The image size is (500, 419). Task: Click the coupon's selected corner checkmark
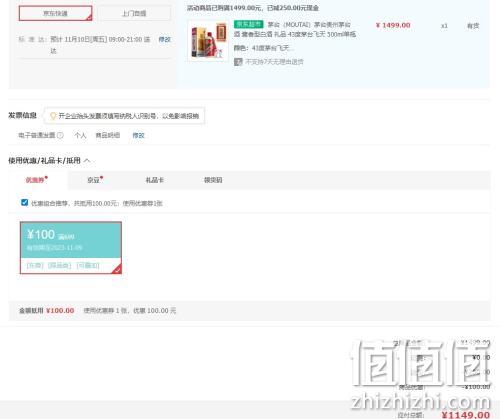(x=117, y=269)
